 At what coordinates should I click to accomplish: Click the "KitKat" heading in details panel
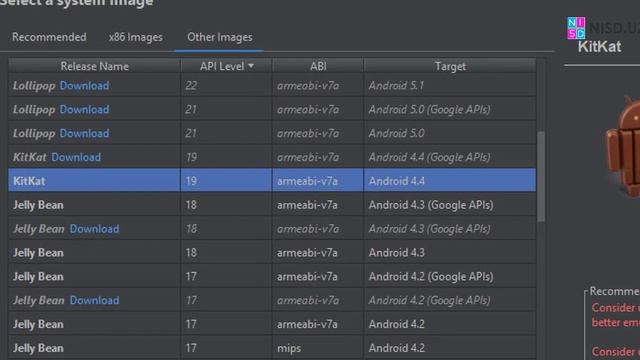pyautogui.click(x=599, y=47)
